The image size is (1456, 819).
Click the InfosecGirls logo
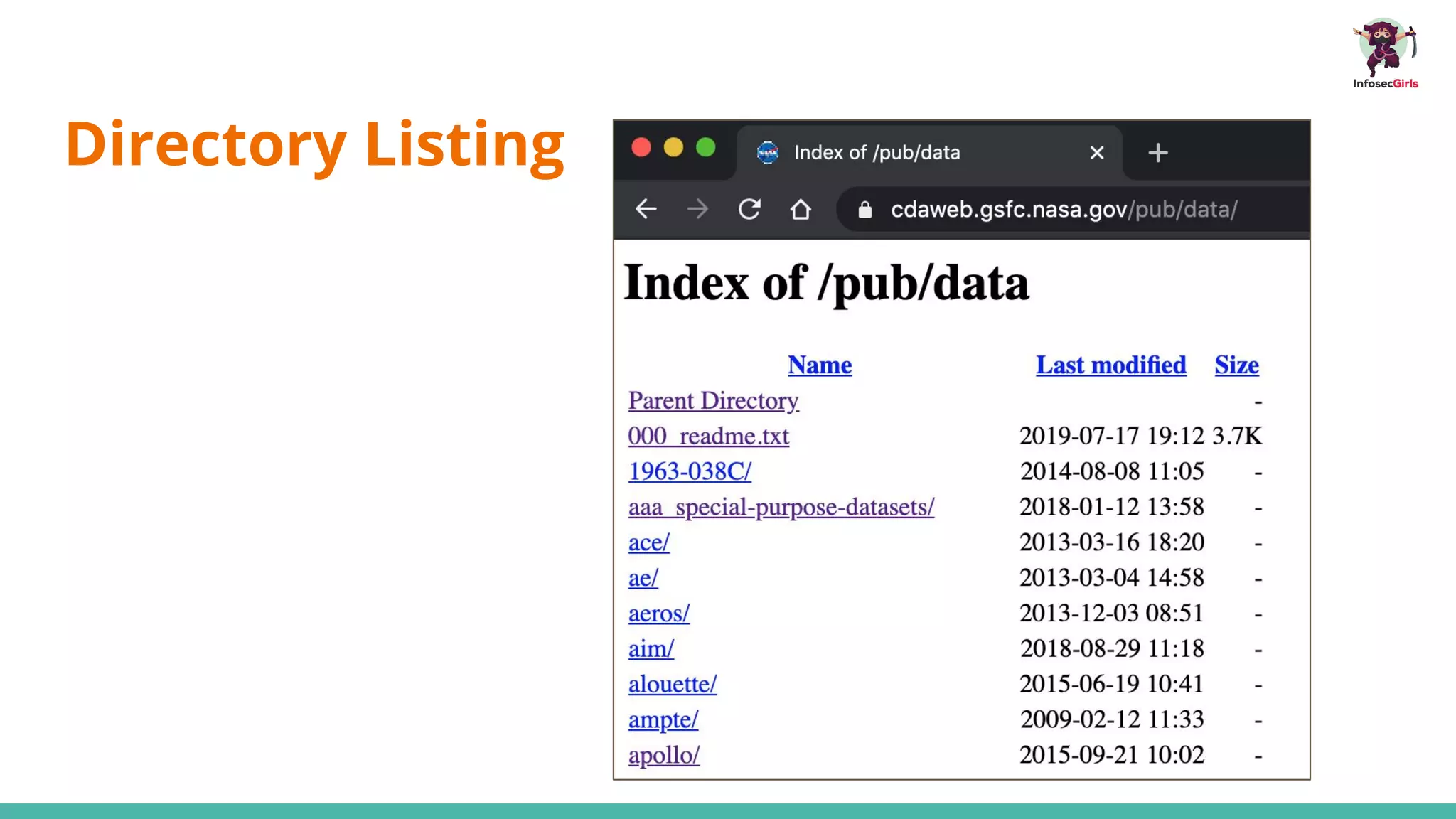1385,53
